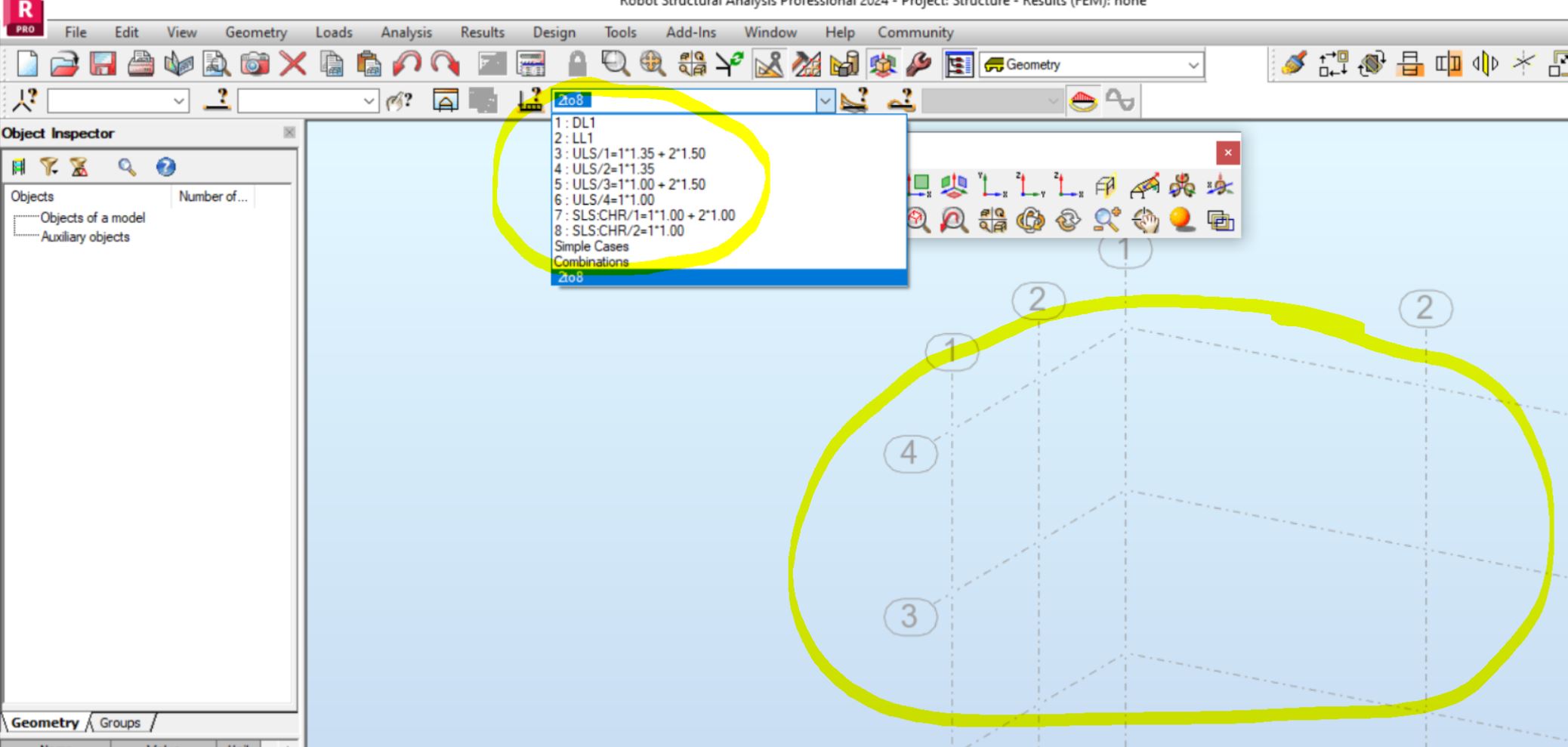The width and height of the screenshot is (1568, 747).
Task: Click the Print icon in the toolbar
Action: coord(140,64)
